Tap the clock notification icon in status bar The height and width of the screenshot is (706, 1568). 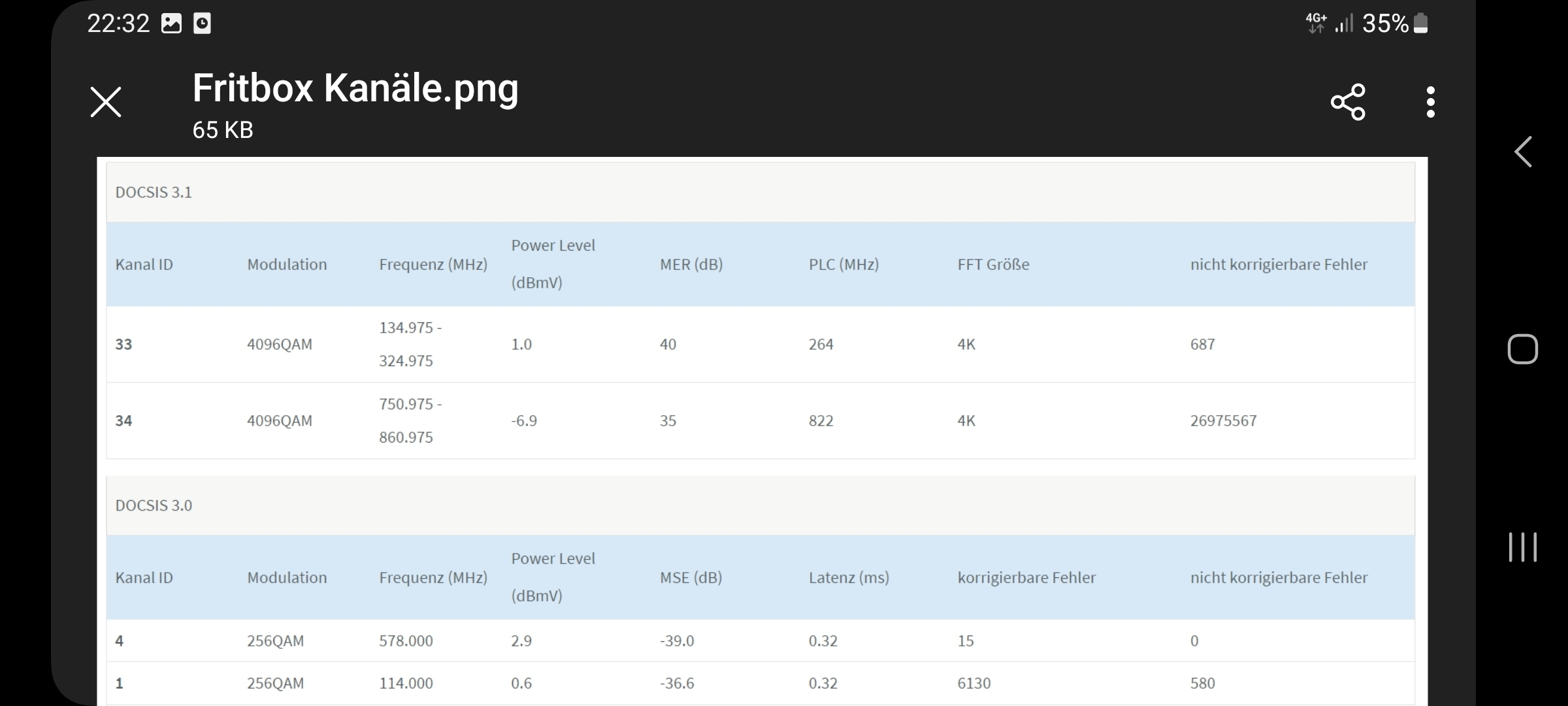tap(203, 24)
